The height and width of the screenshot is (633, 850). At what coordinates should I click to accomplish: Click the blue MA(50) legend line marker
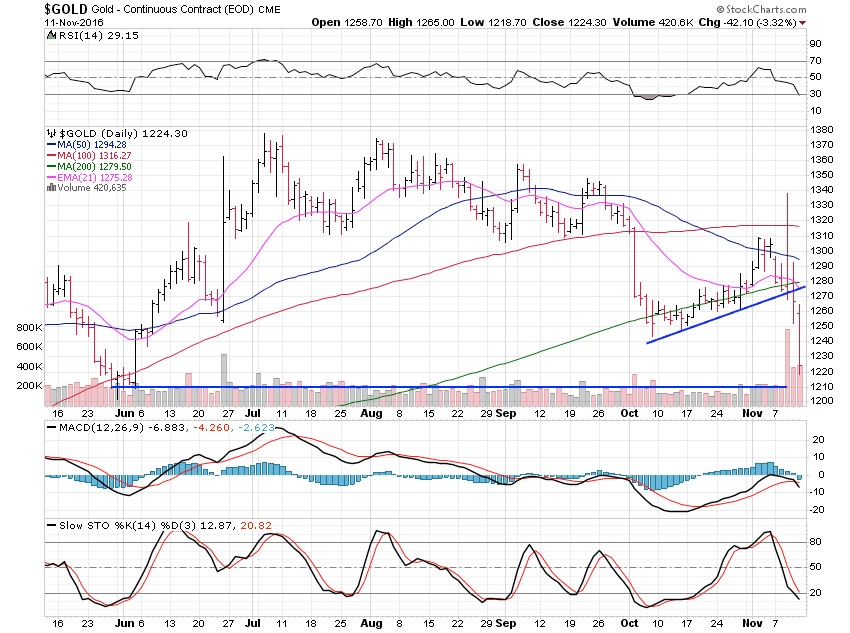(x=50, y=146)
